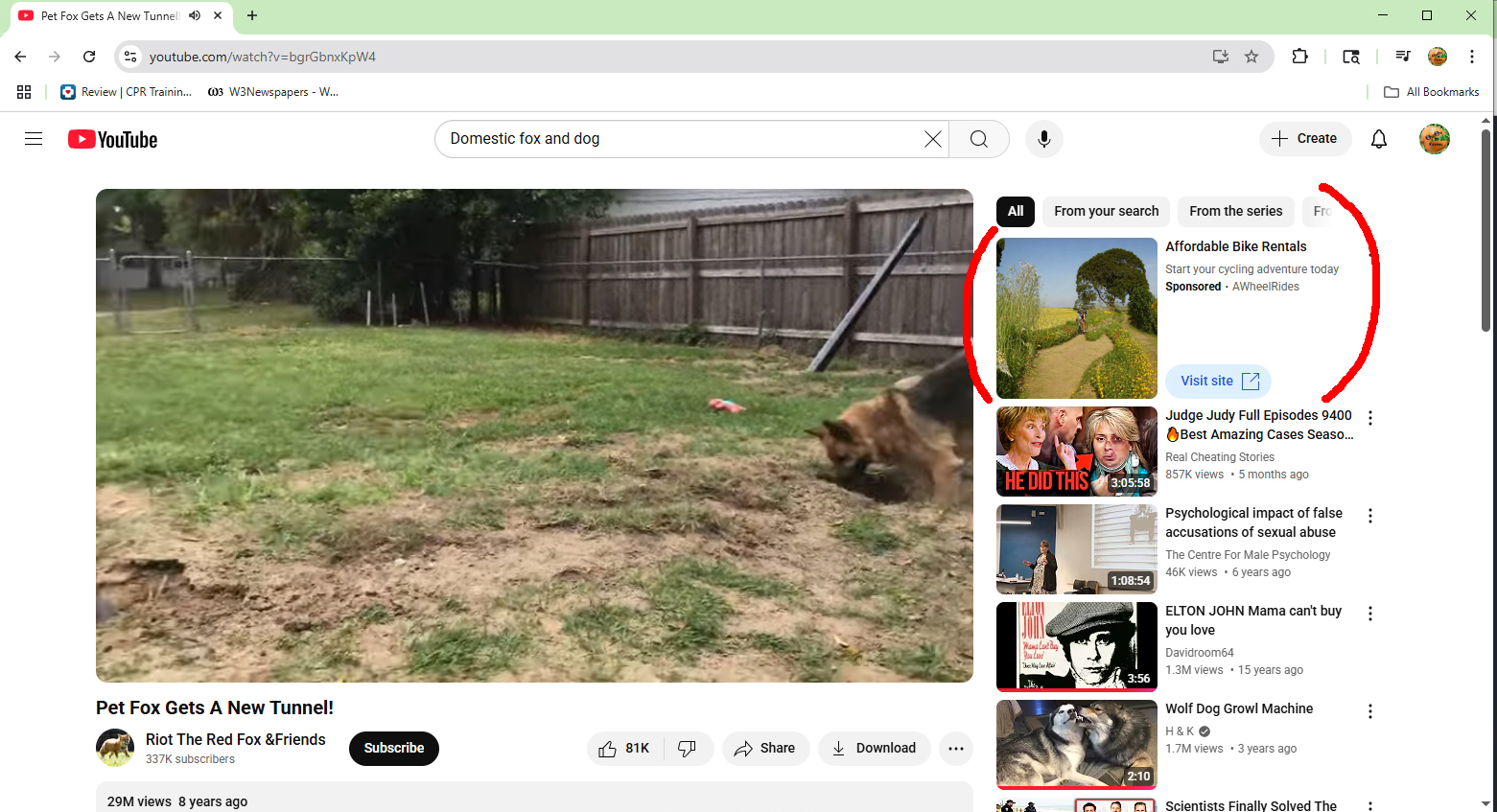The height and width of the screenshot is (812, 1497).
Task: Open Riot The Red Fox channel avatar
Action: coord(115,748)
